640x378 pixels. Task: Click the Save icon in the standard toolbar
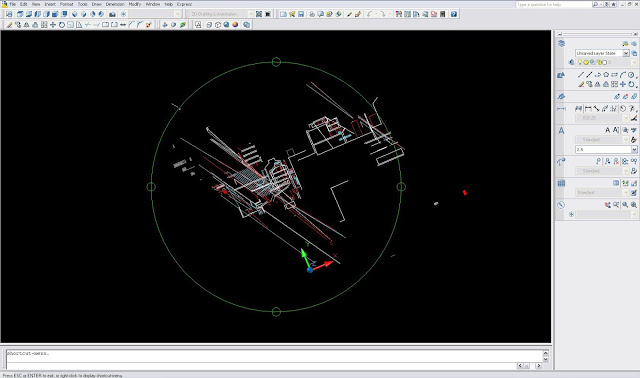point(301,14)
